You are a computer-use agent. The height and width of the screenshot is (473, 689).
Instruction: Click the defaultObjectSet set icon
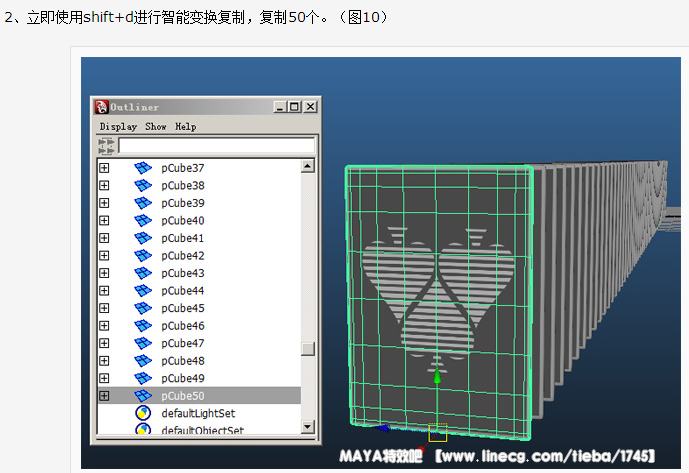coord(143,430)
